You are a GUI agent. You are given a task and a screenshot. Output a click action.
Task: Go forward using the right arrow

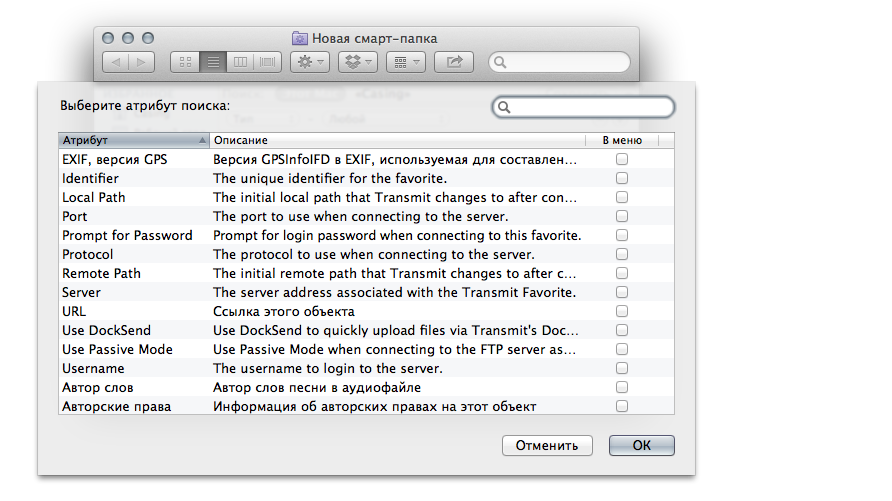[x=141, y=62]
